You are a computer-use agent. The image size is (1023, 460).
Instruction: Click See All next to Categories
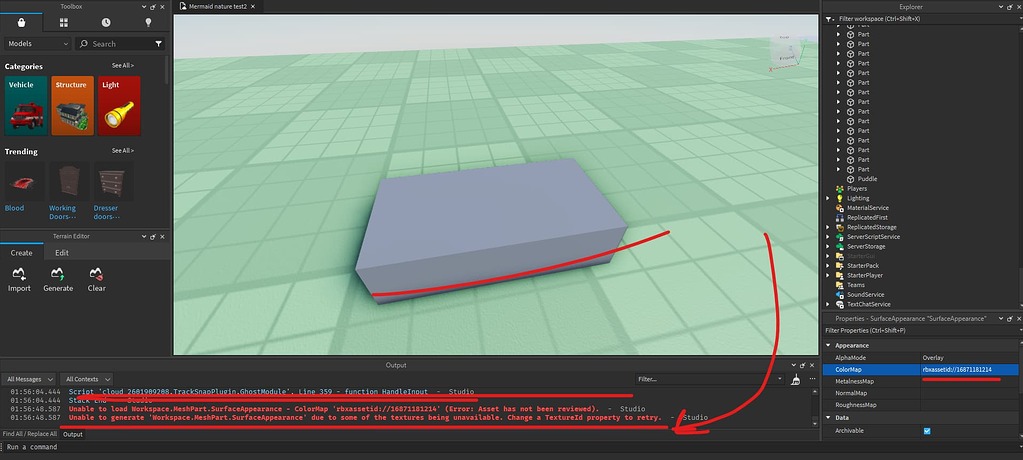(123, 66)
